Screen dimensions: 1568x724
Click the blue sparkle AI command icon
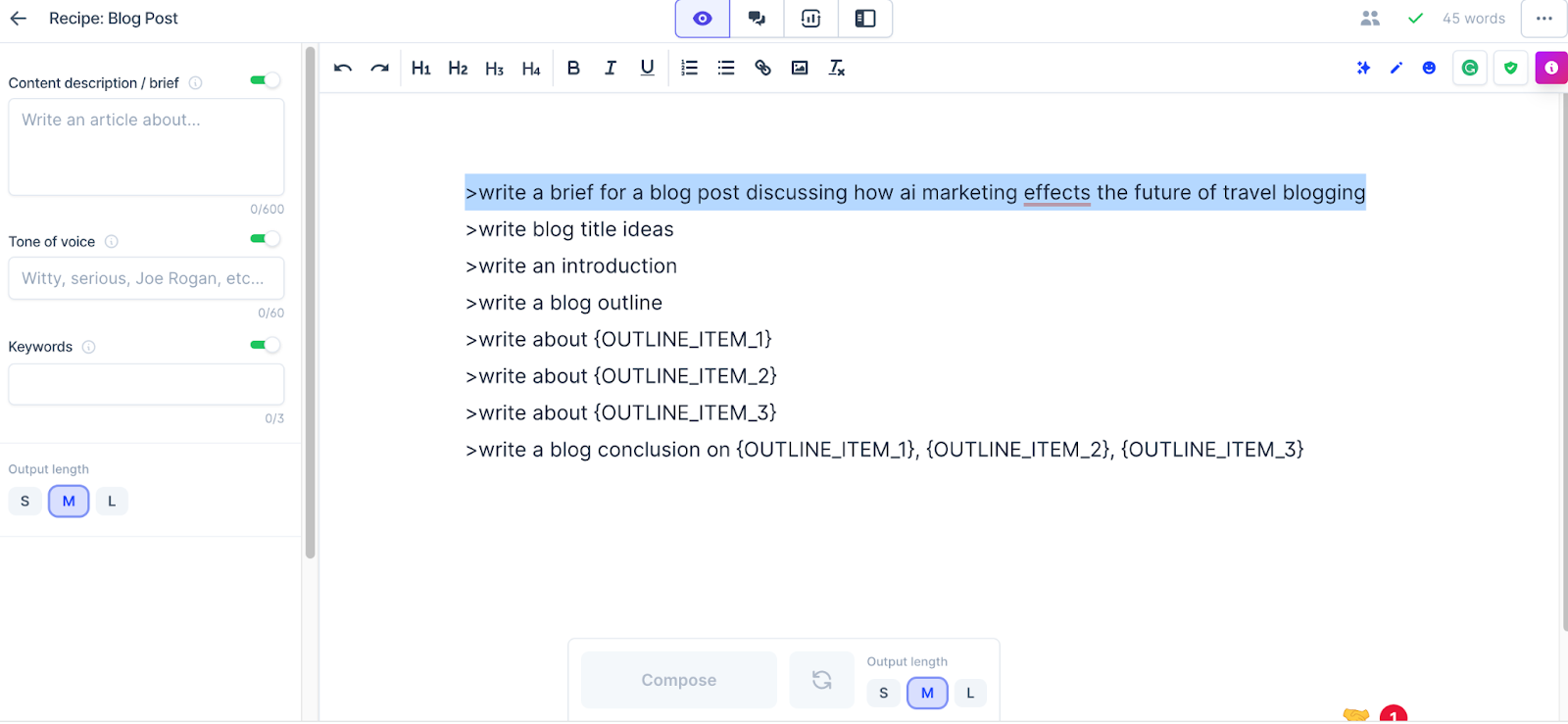tap(1363, 68)
